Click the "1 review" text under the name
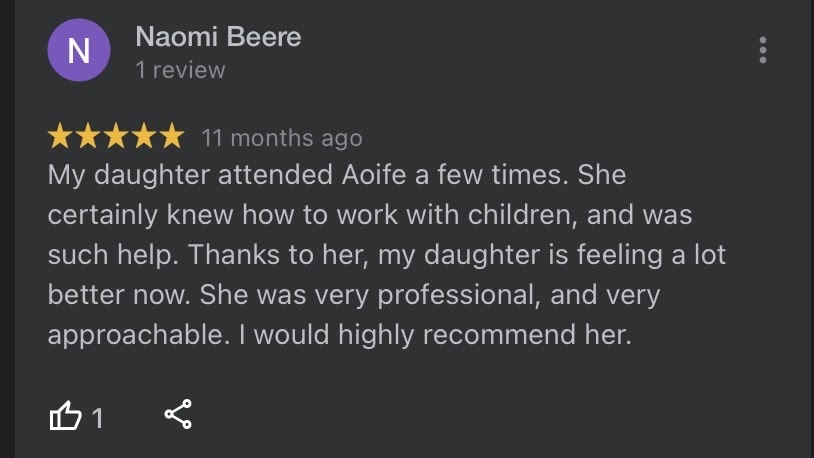 [x=180, y=71]
